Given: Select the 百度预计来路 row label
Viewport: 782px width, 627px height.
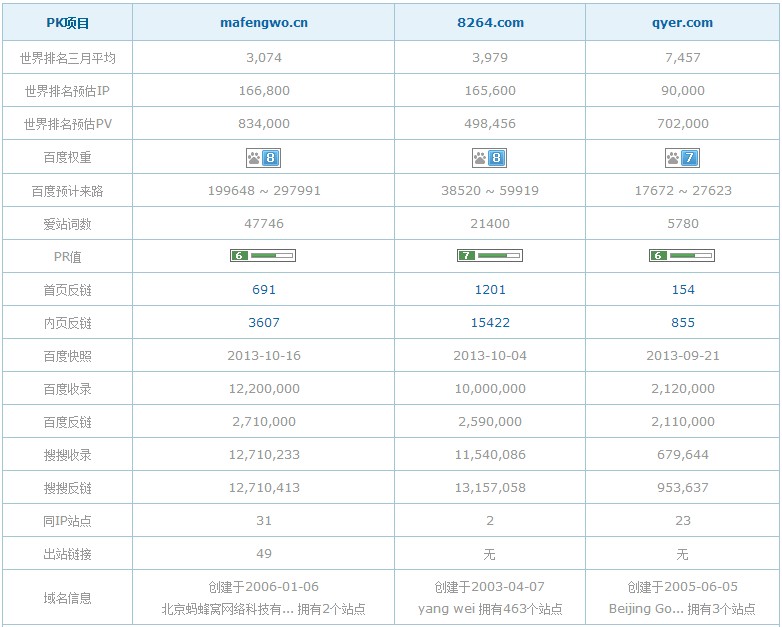Looking at the screenshot, I should [x=67, y=191].
